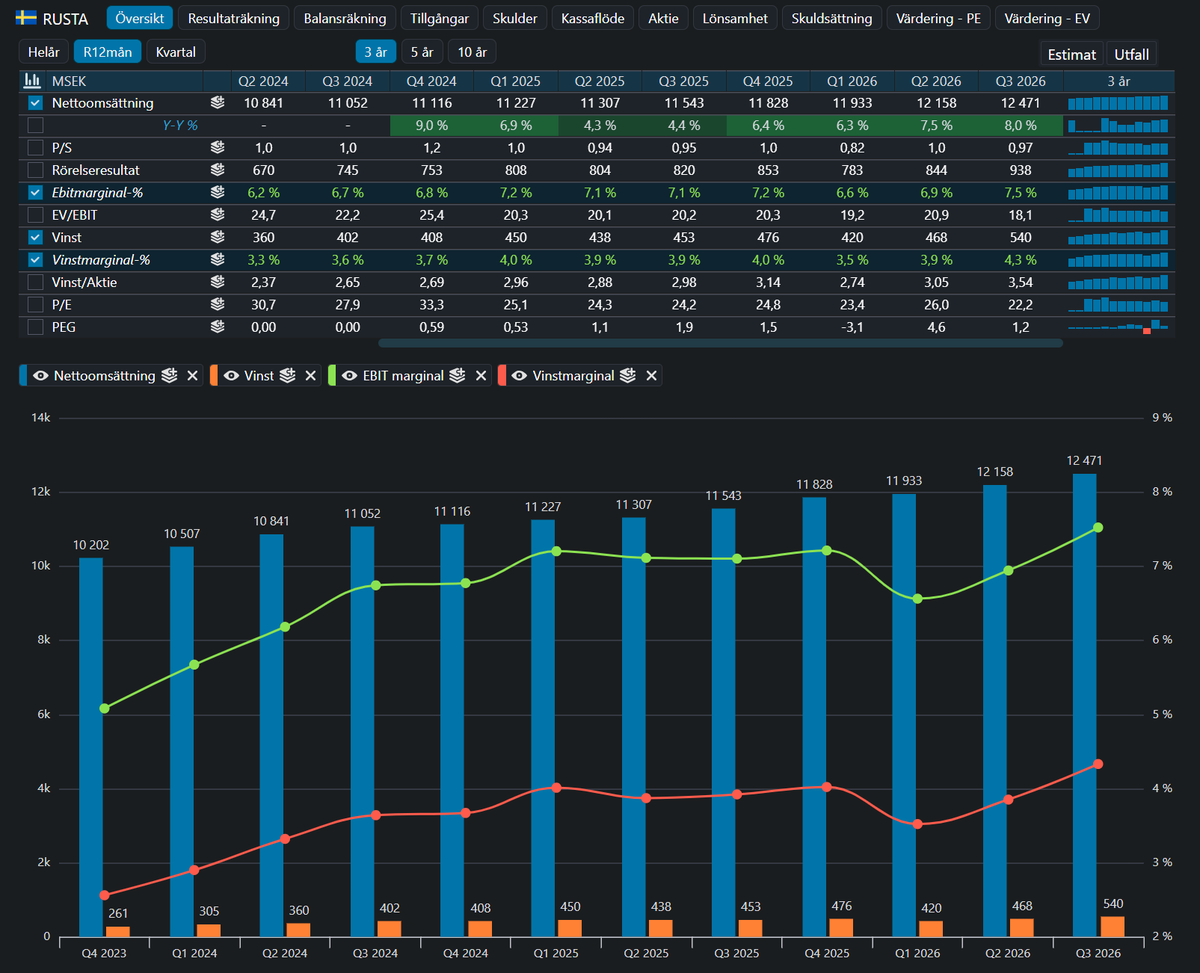Click stack icon on EBIT marginal legend chip
This screenshot has width=1200, height=973.
pyautogui.click(x=457, y=376)
